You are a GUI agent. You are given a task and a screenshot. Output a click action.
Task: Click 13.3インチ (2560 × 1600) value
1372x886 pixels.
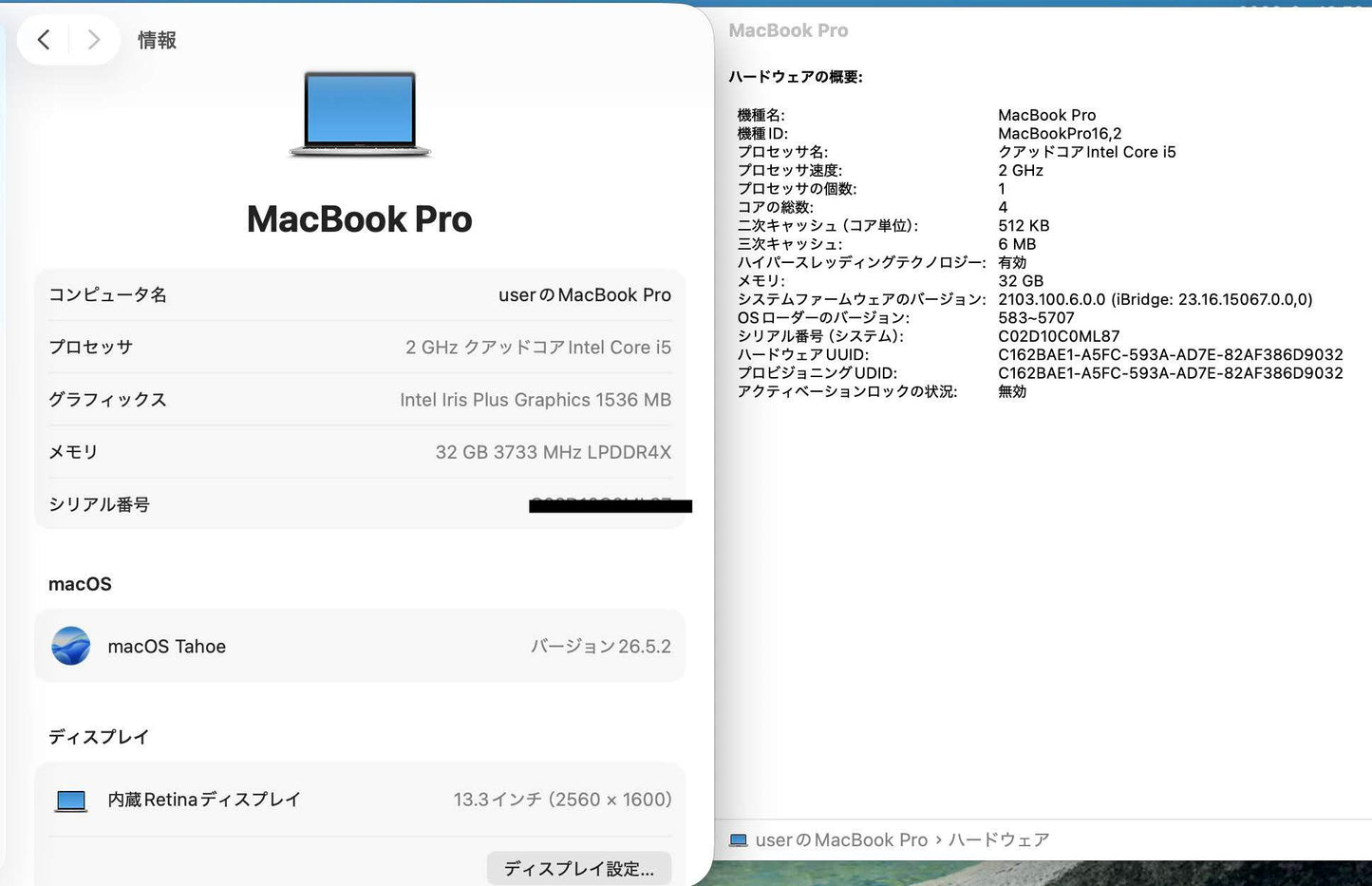(x=562, y=800)
